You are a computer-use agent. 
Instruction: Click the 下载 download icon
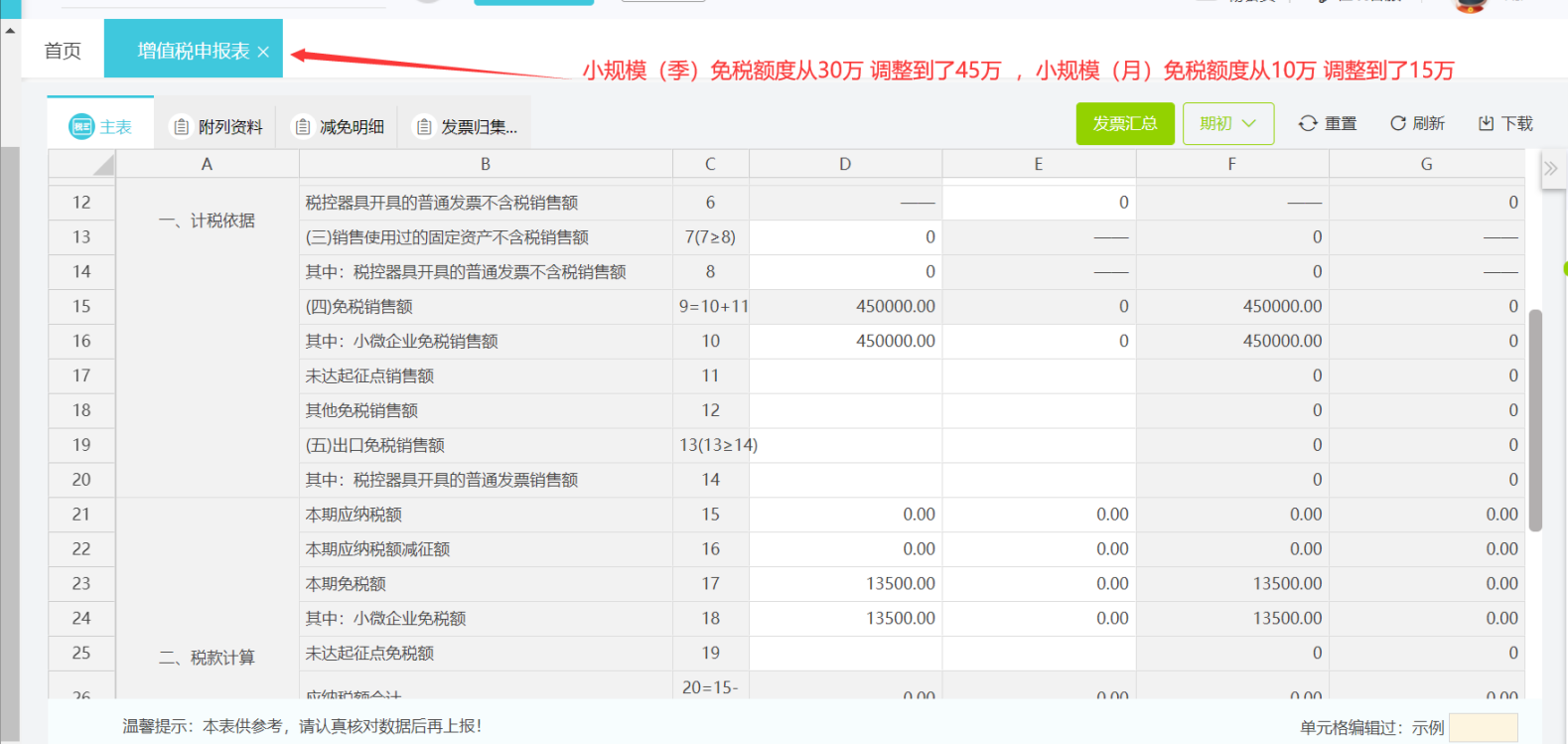(1487, 123)
